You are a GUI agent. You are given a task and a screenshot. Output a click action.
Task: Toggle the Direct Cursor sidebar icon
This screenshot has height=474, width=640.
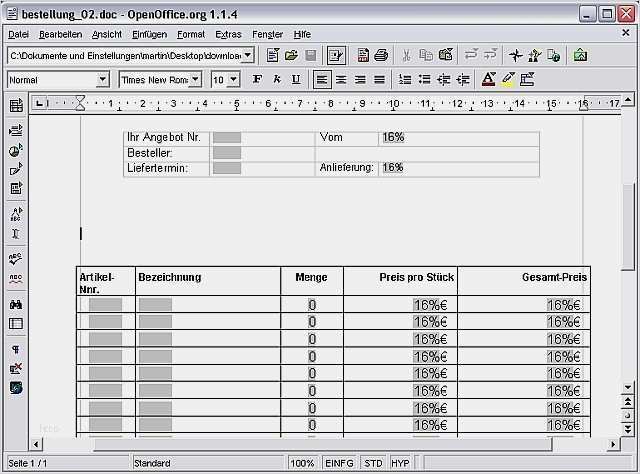(x=16, y=233)
